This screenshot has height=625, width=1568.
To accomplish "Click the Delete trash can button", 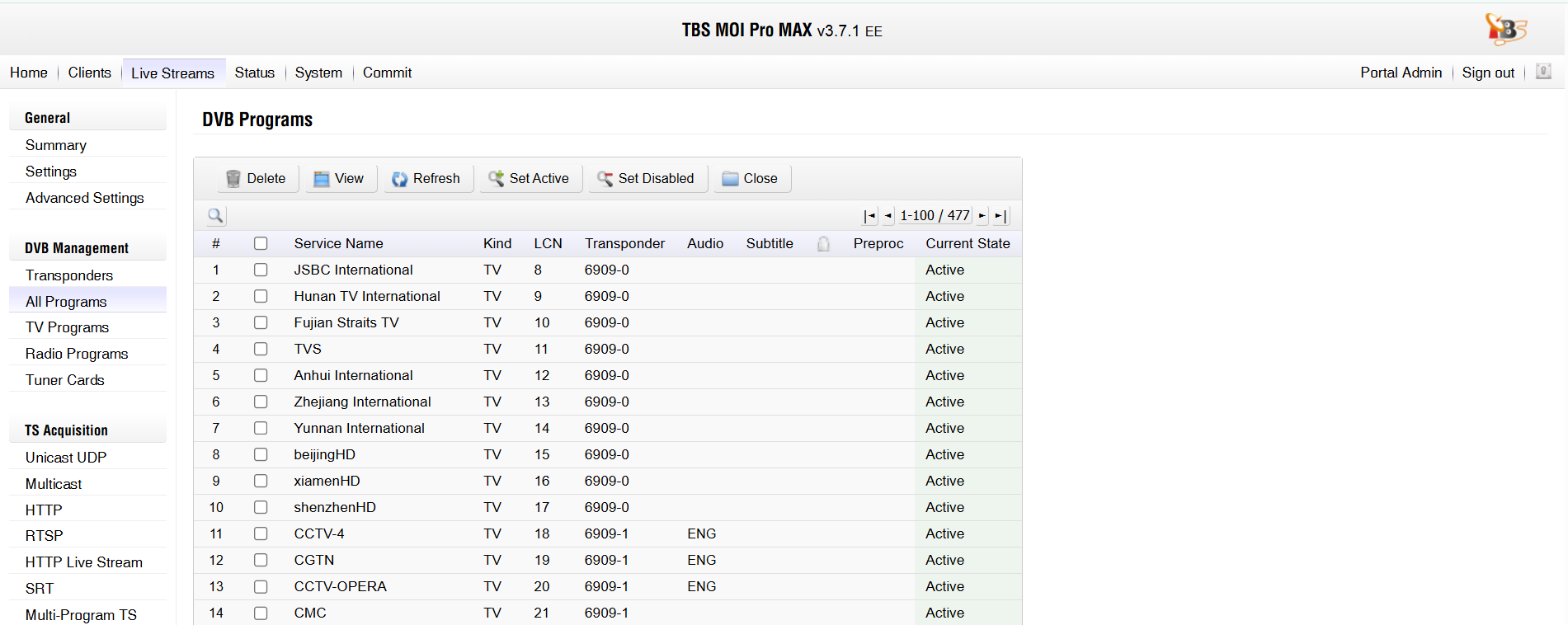I will click(x=256, y=179).
